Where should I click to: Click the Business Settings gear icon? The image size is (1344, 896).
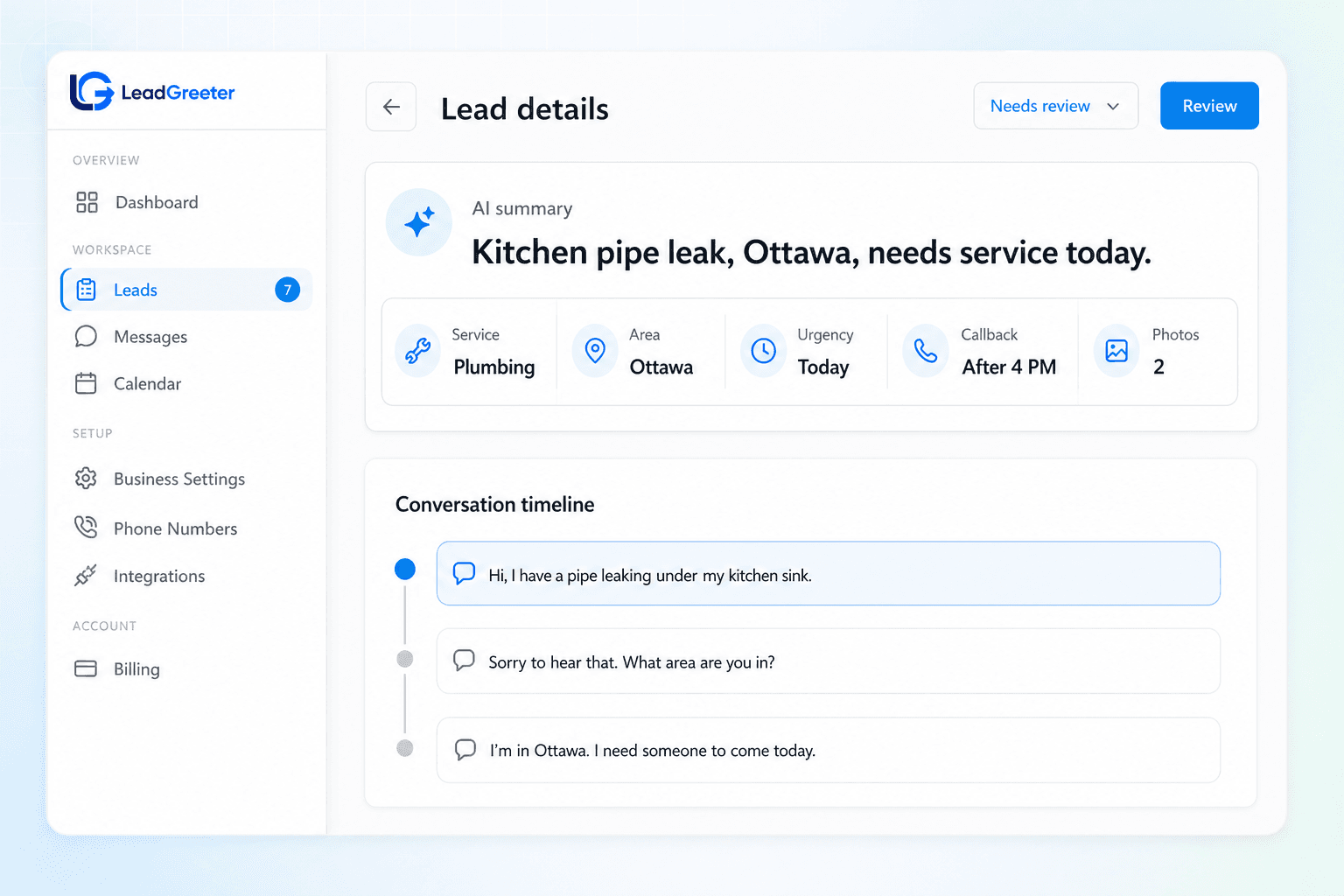(86, 479)
